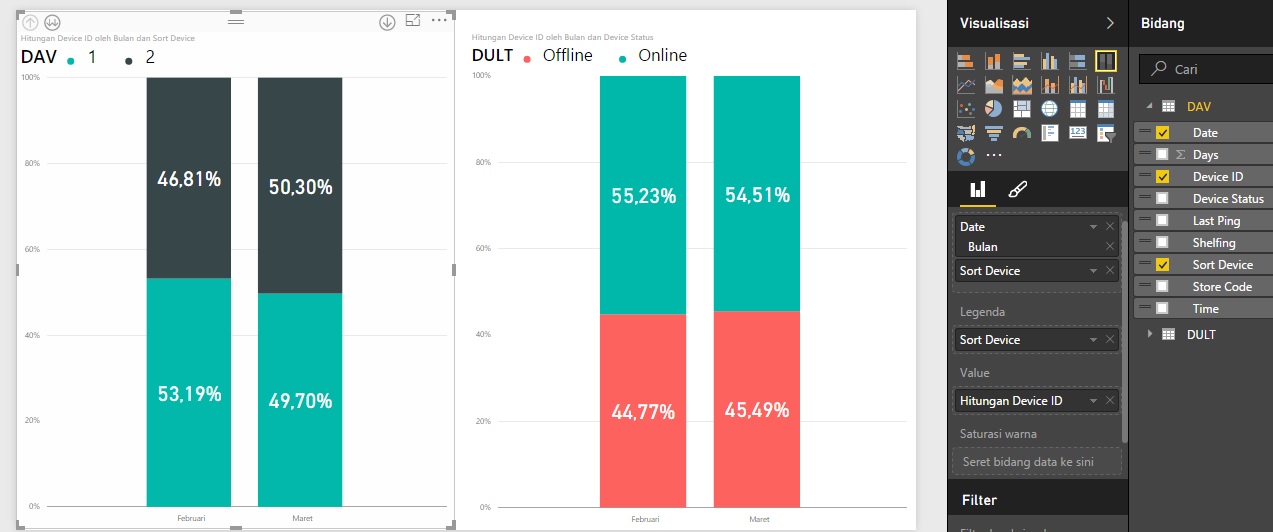The width and height of the screenshot is (1273, 532).
Task: Switch to the Fields (bar chart) tab
Action: tap(978, 189)
